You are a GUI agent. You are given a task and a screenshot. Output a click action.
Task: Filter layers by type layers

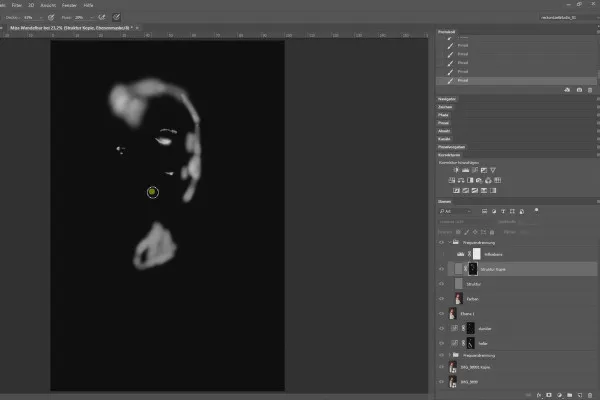(x=503, y=211)
